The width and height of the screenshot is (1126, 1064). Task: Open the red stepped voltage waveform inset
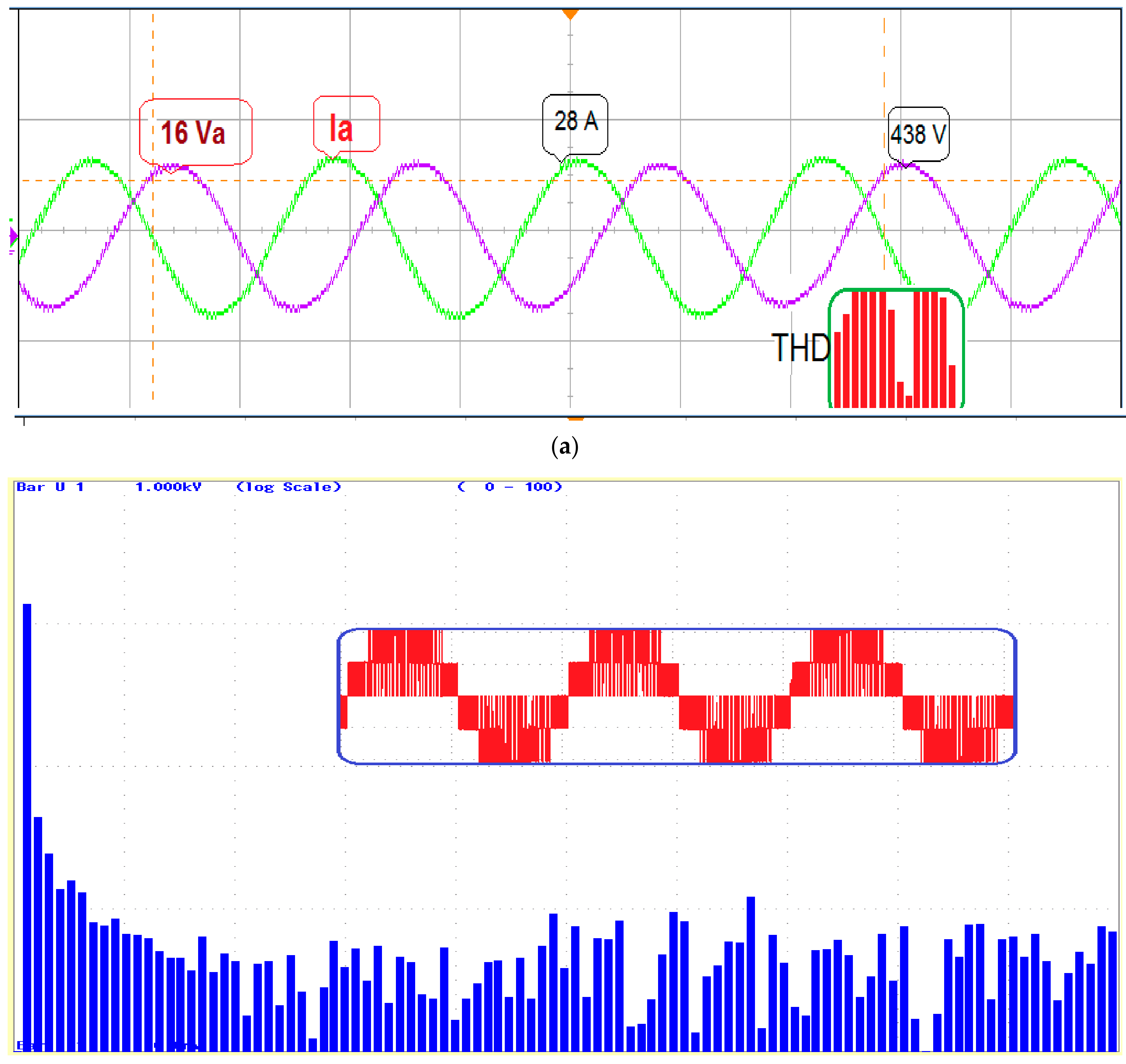pyautogui.click(x=676, y=696)
